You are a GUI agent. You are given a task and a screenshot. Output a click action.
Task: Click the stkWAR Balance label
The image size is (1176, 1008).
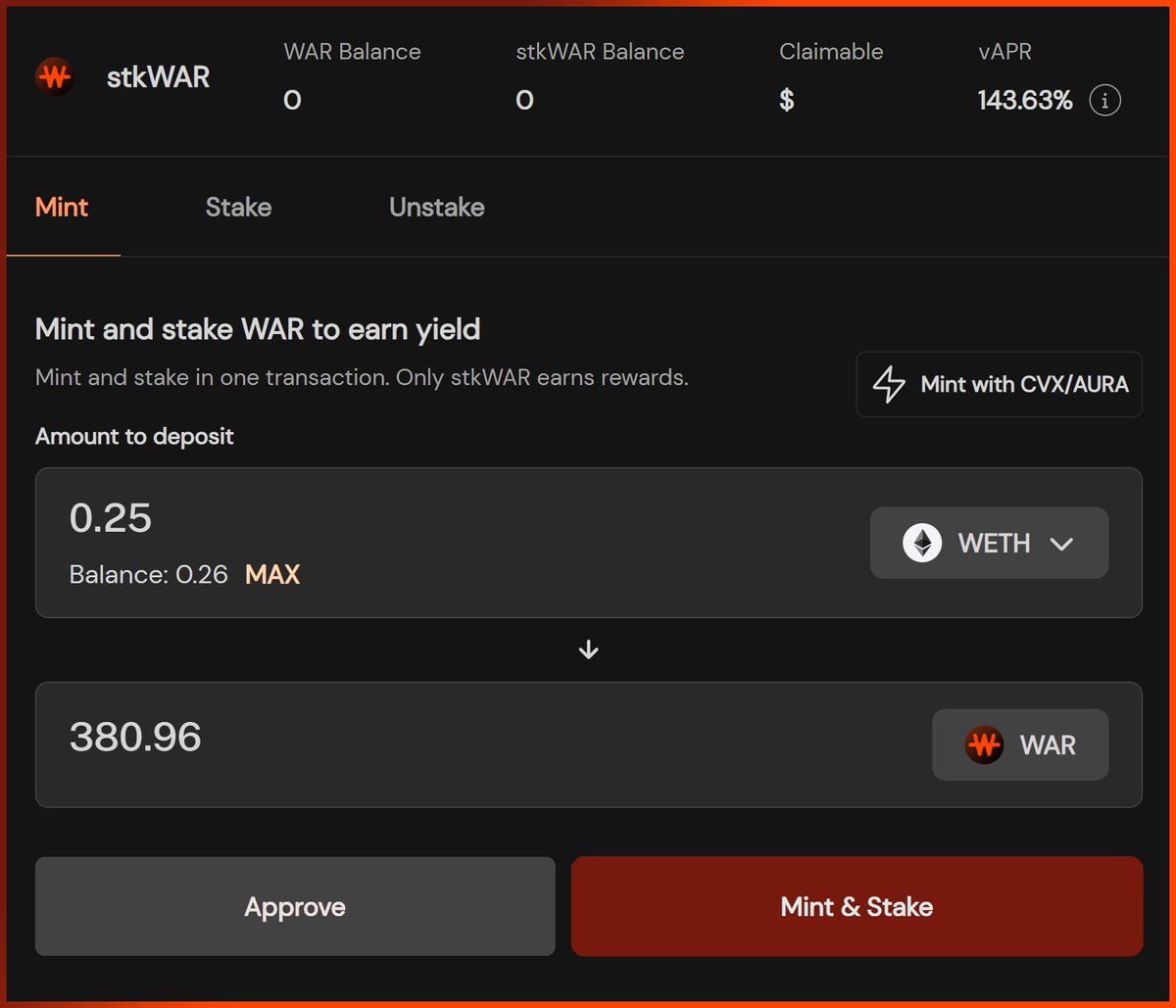pyautogui.click(x=600, y=52)
